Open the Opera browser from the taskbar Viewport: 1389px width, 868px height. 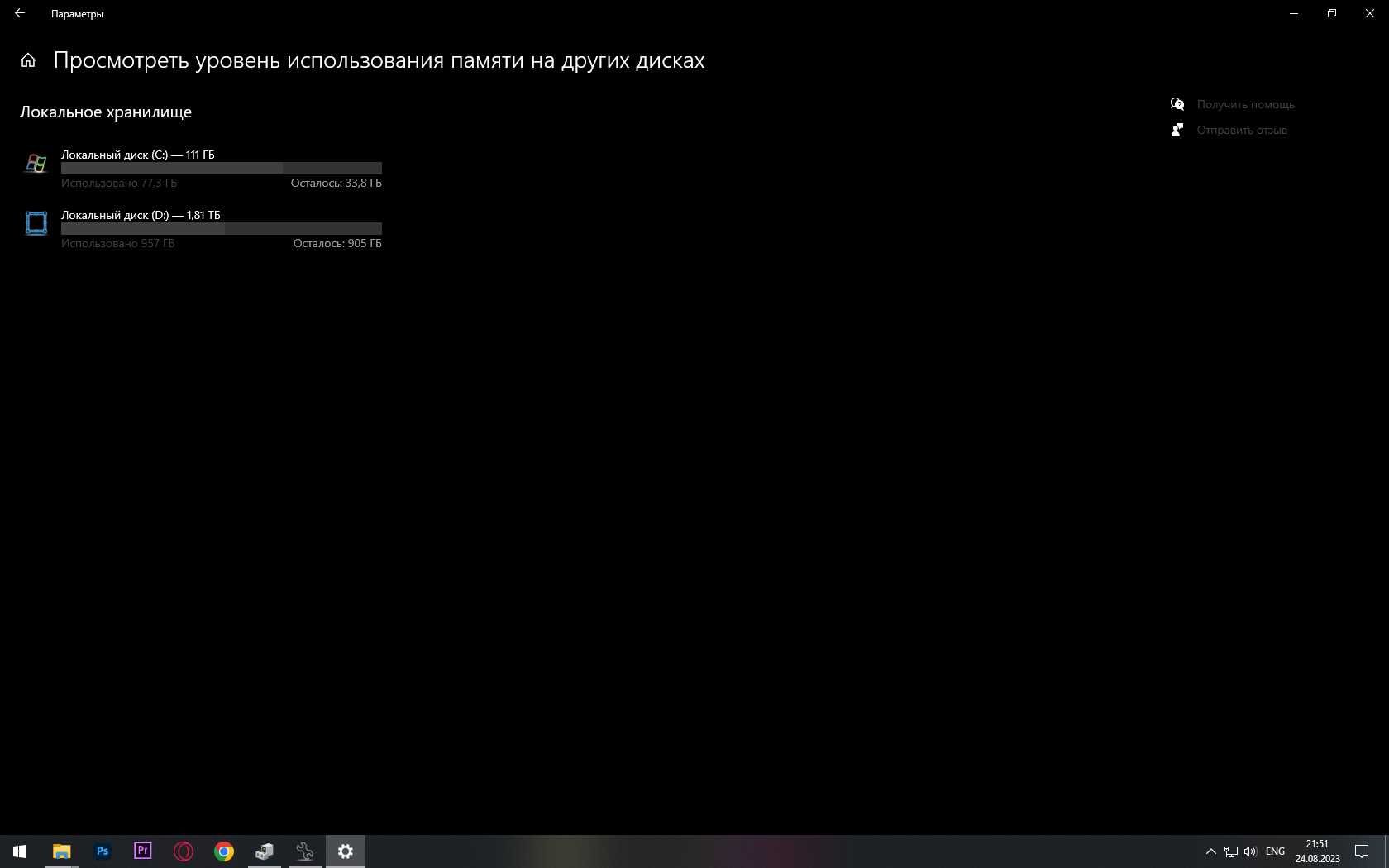[184, 851]
